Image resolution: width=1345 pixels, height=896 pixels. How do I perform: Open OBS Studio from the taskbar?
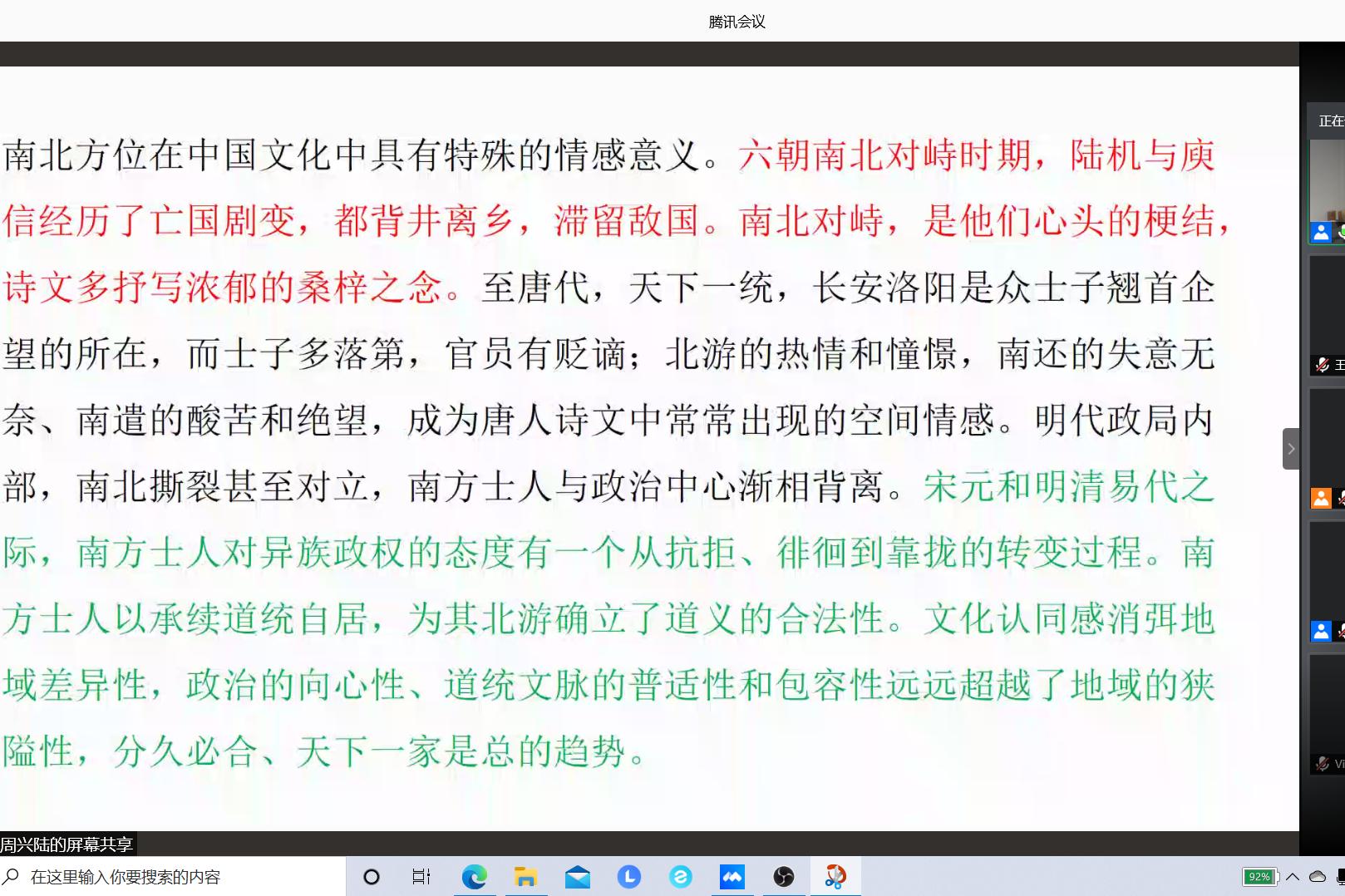pos(783,877)
